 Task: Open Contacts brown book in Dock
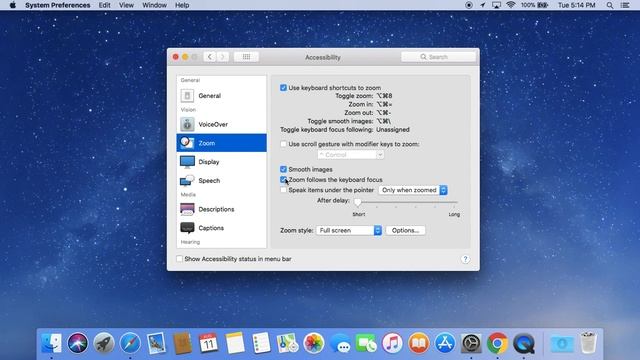click(182, 343)
